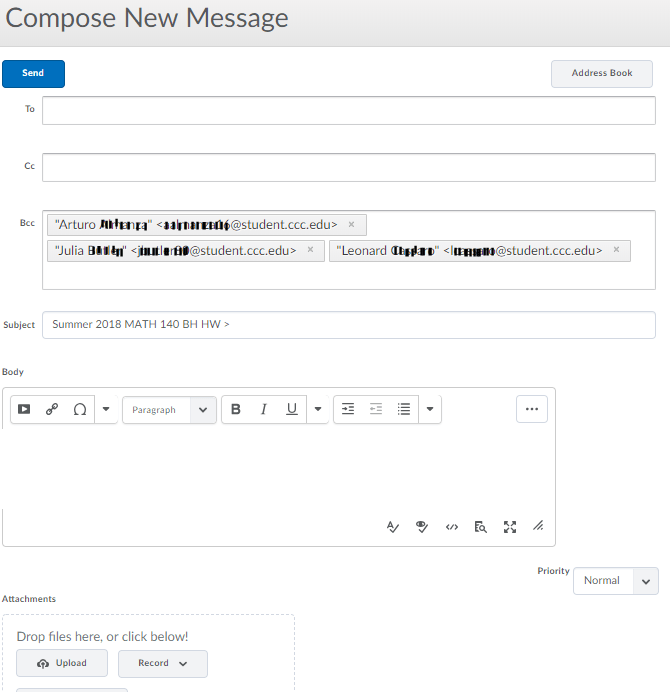Expand the list options dropdown arrow
The height and width of the screenshot is (692, 670).
(430, 409)
